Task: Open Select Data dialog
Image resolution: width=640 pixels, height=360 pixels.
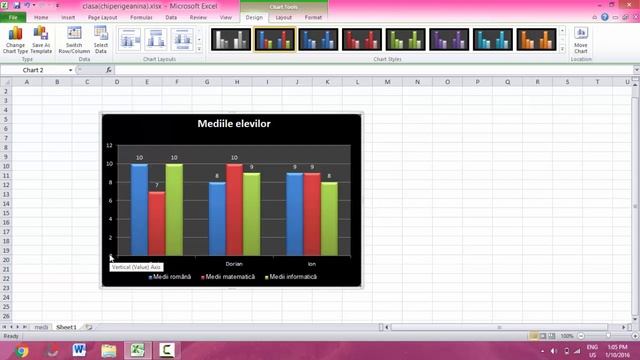Action: pos(101,40)
